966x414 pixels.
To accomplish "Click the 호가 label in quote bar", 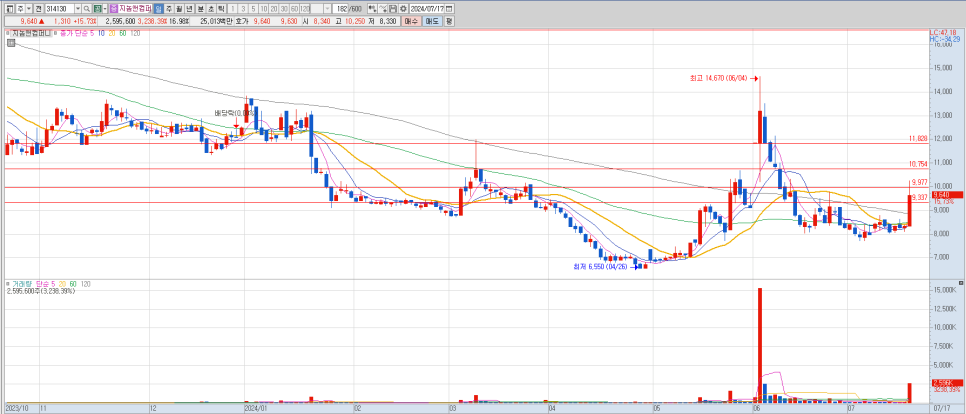I will coord(242,21).
